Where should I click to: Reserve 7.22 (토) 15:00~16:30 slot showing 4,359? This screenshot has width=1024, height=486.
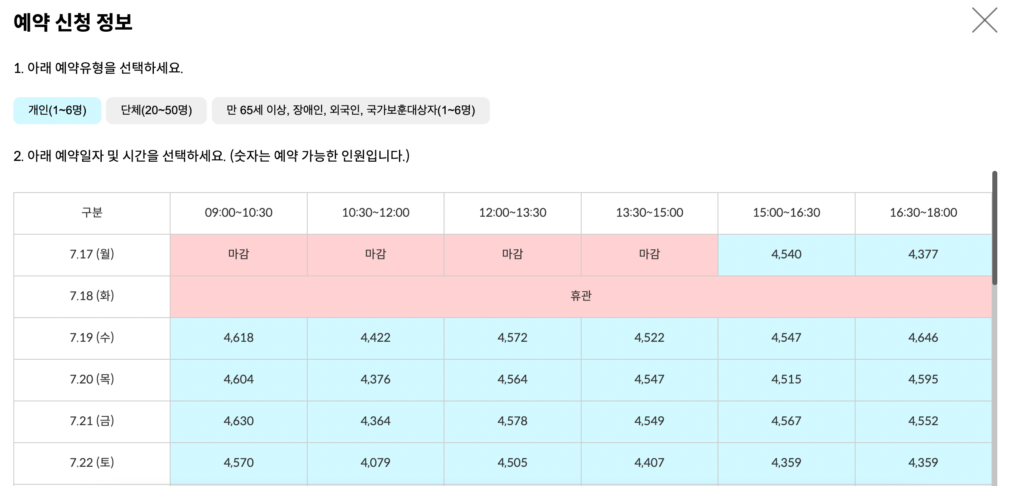786,464
